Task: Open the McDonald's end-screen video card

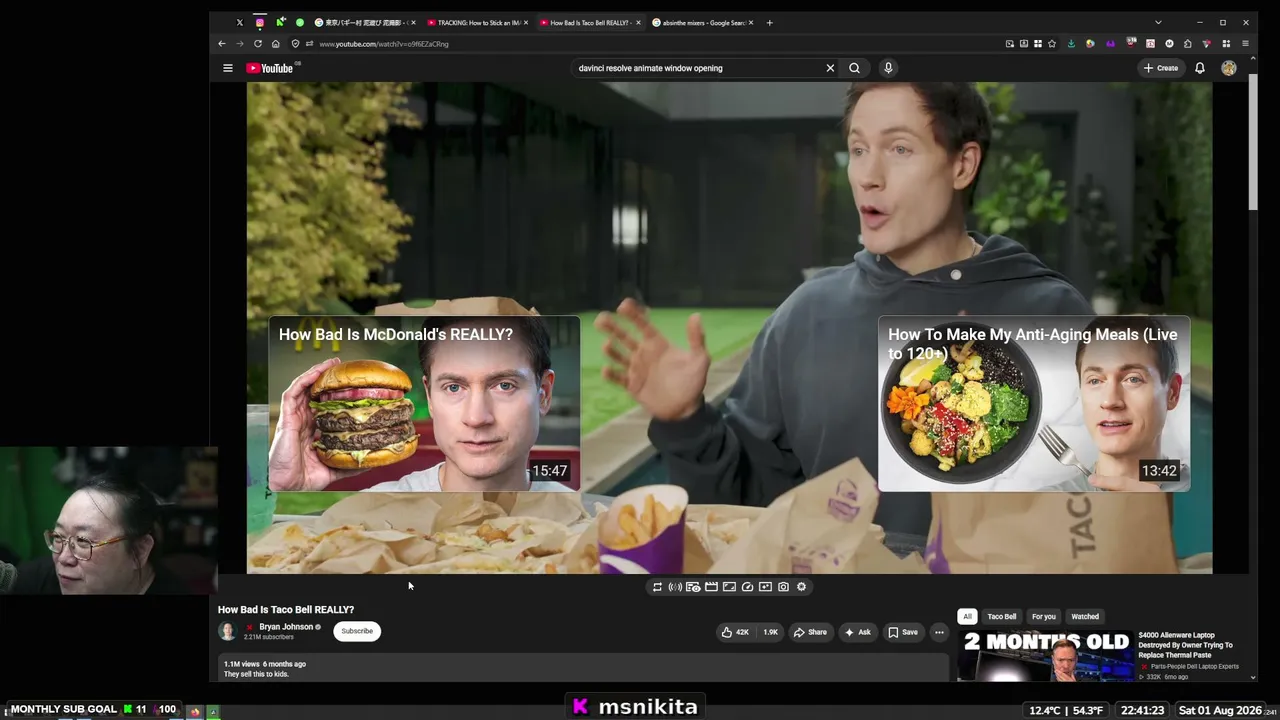Action: point(424,404)
